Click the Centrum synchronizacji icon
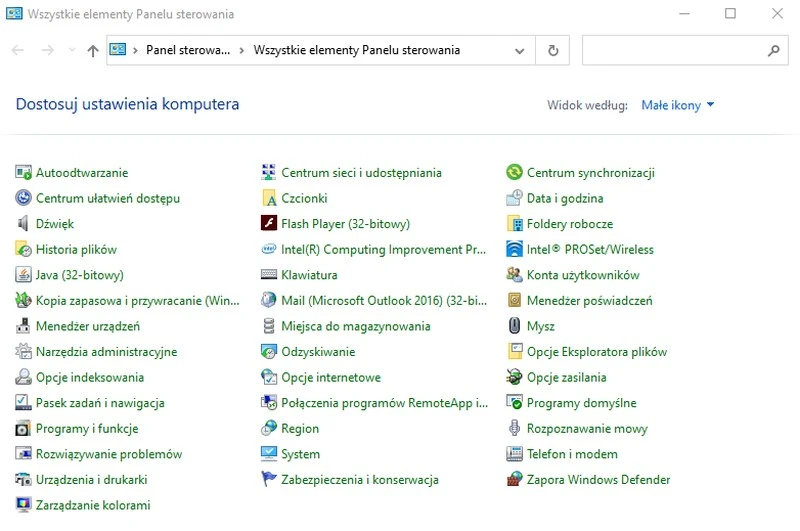Image resolution: width=800 pixels, height=531 pixels. [514, 172]
